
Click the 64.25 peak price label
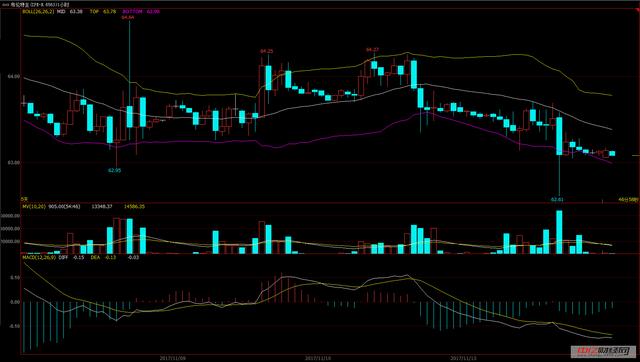click(x=267, y=51)
